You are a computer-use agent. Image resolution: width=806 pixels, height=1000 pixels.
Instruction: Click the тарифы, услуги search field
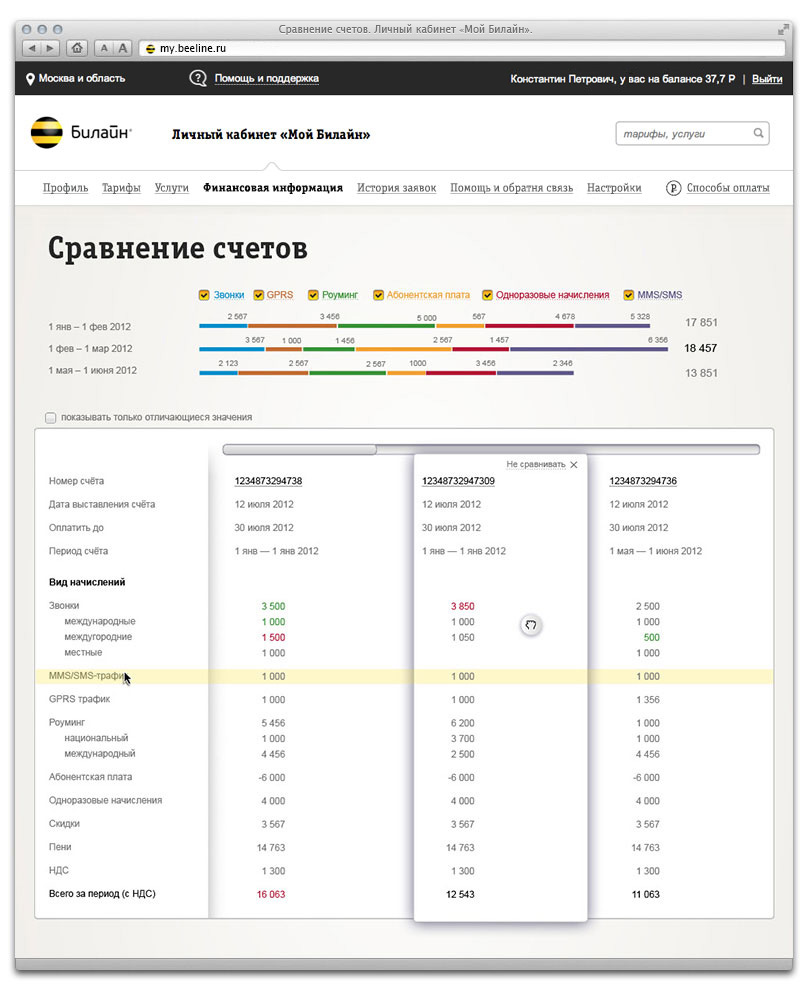click(683, 133)
